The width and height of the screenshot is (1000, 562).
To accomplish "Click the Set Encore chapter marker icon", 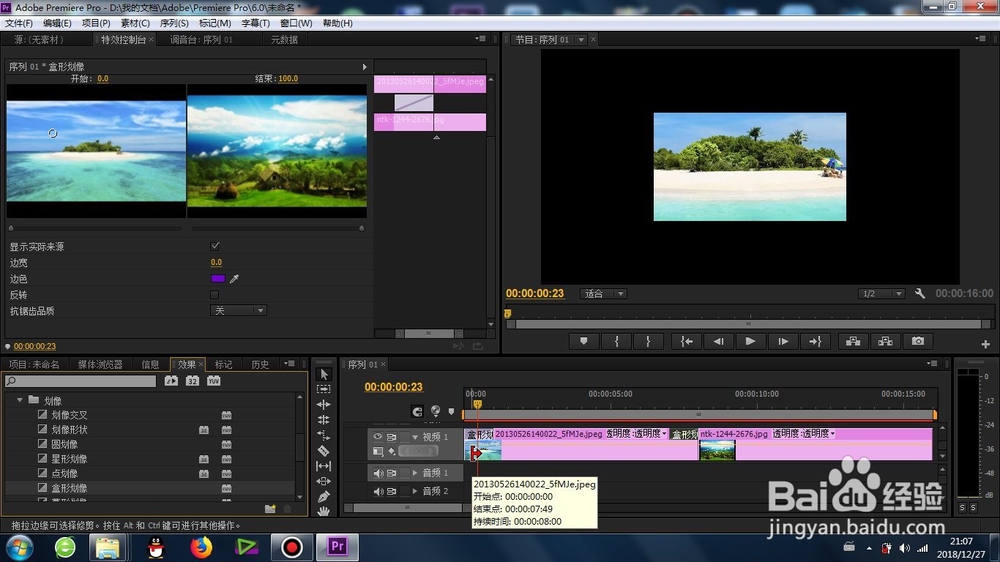I will pyautogui.click(x=436, y=411).
